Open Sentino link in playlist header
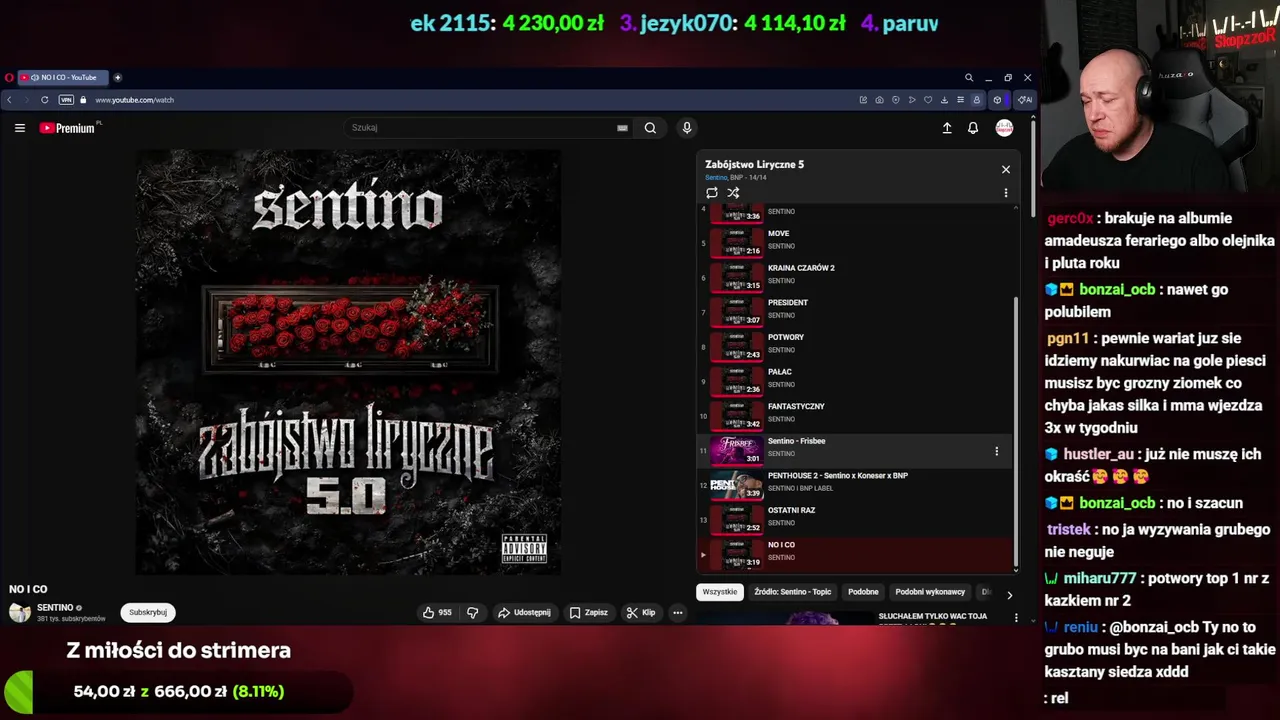 click(x=716, y=177)
